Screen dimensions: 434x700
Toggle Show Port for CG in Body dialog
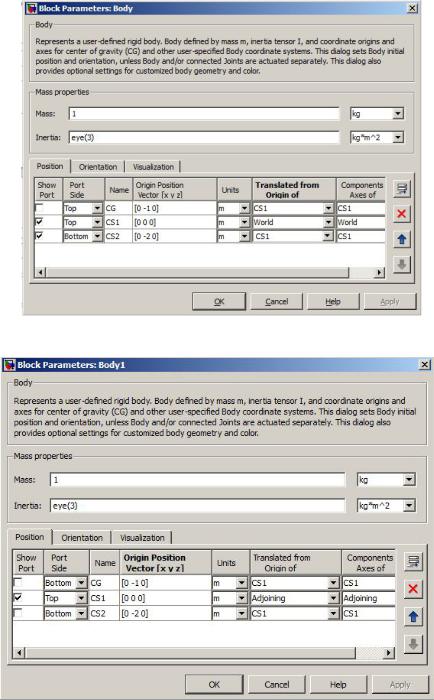(x=39, y=208)
